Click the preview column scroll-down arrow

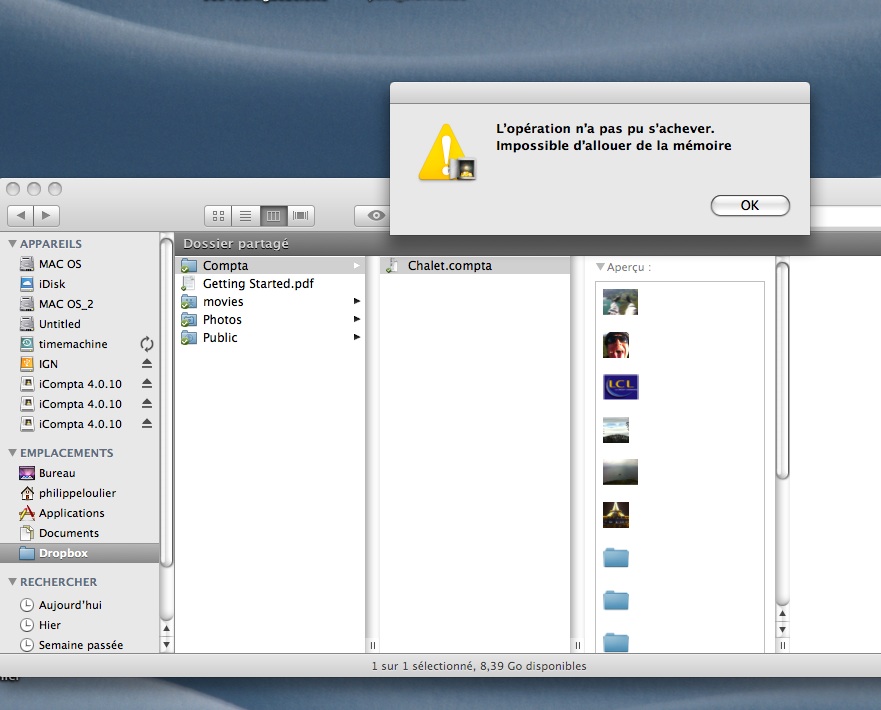pos(783,630)
